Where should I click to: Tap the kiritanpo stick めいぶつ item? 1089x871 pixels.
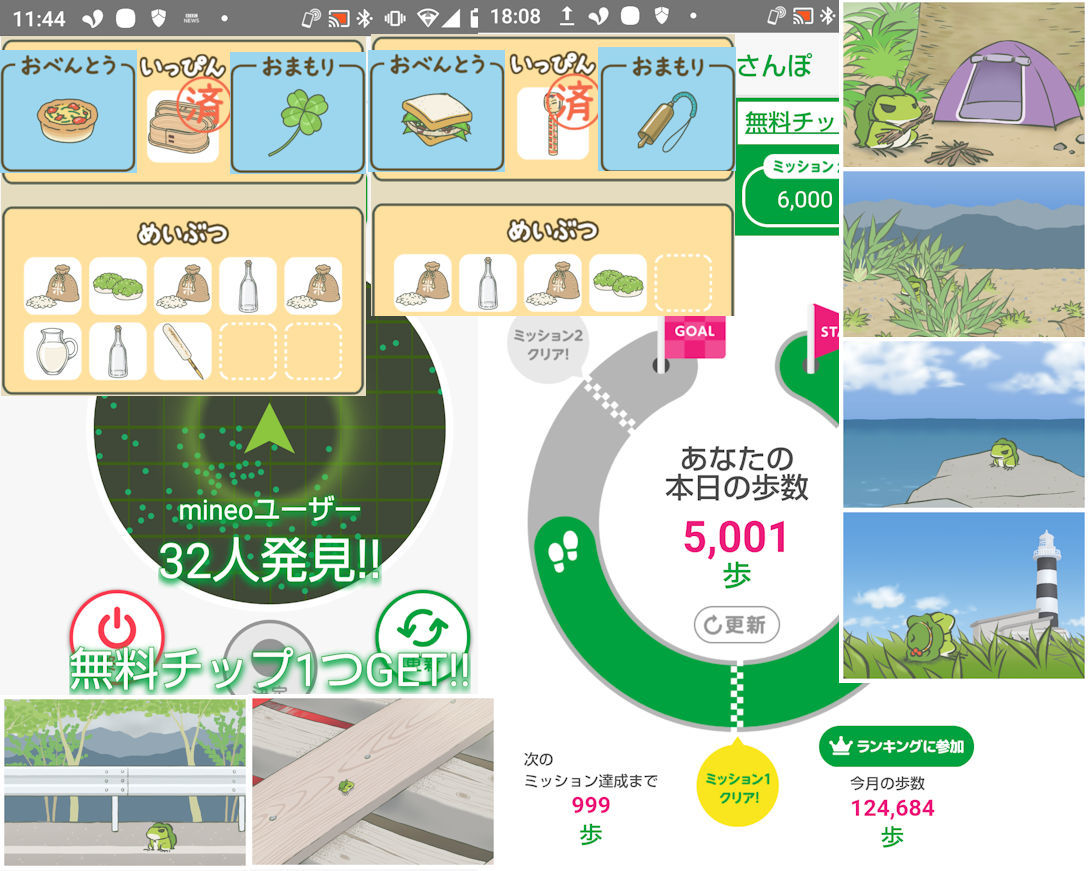point(183,351)
